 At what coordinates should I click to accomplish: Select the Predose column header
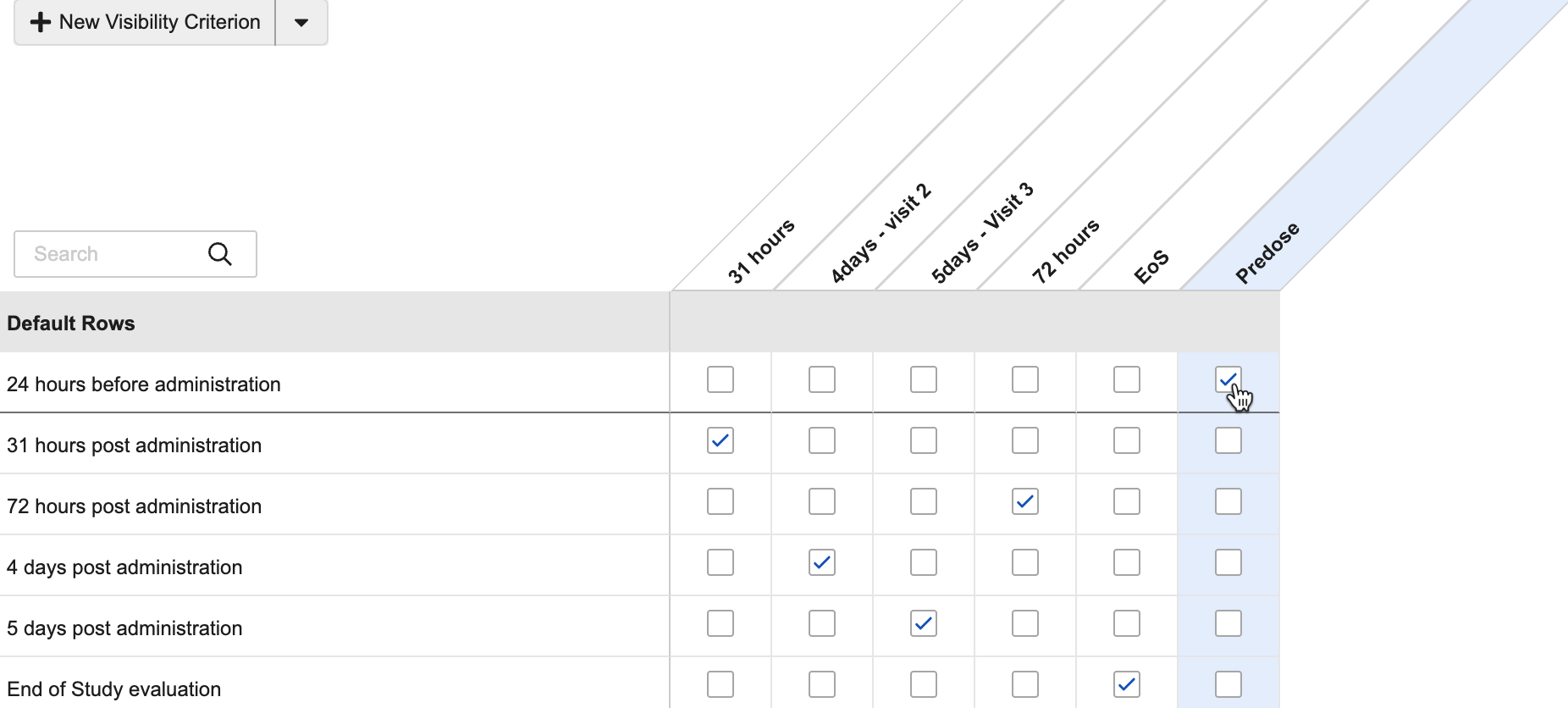(1267, 252)
